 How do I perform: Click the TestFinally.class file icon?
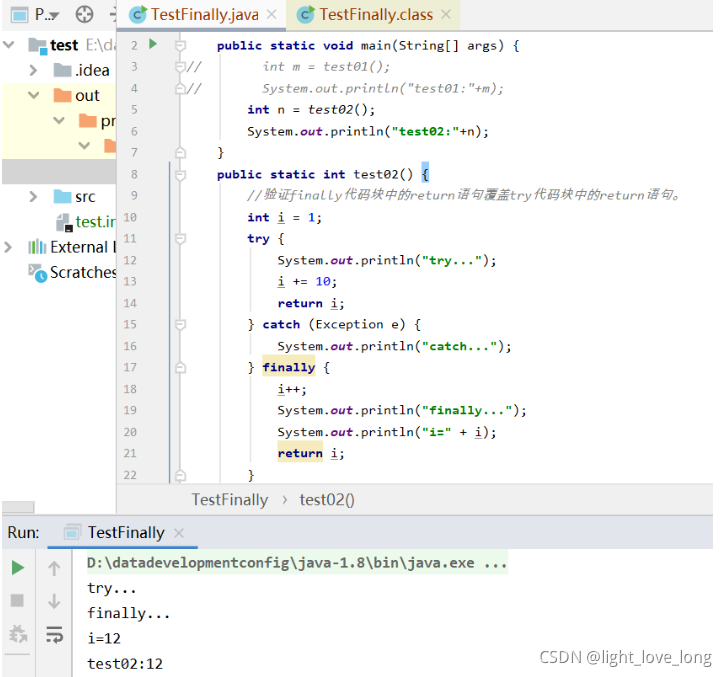click(306, 15)
